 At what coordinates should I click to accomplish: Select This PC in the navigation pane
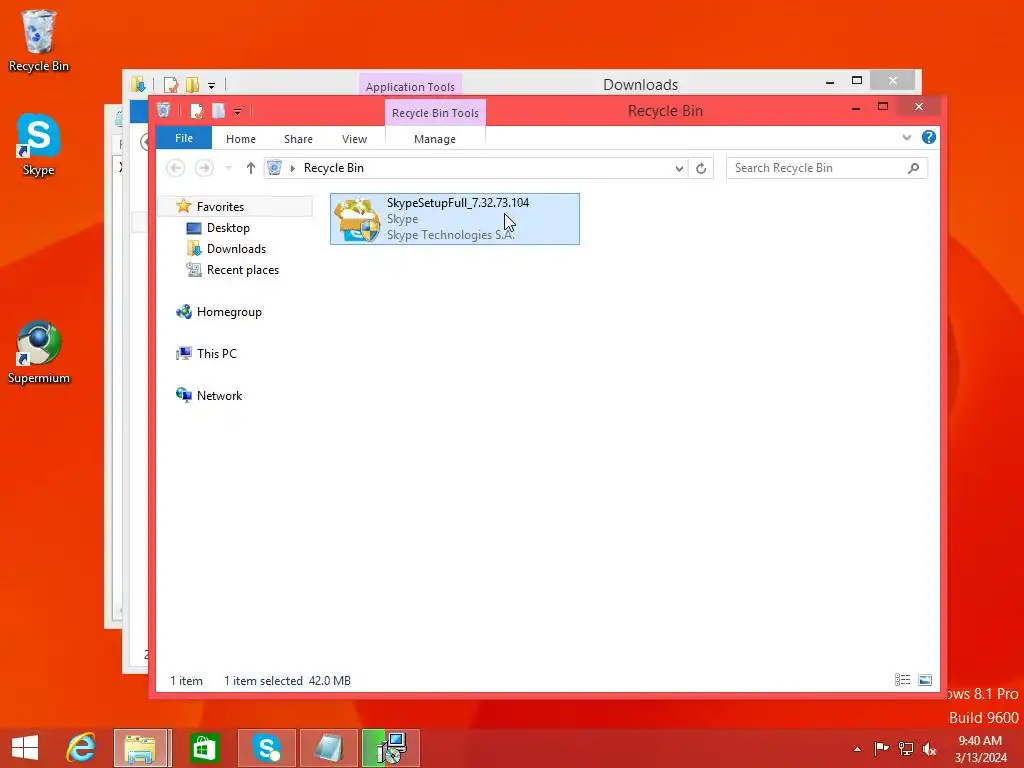[216, 353]
